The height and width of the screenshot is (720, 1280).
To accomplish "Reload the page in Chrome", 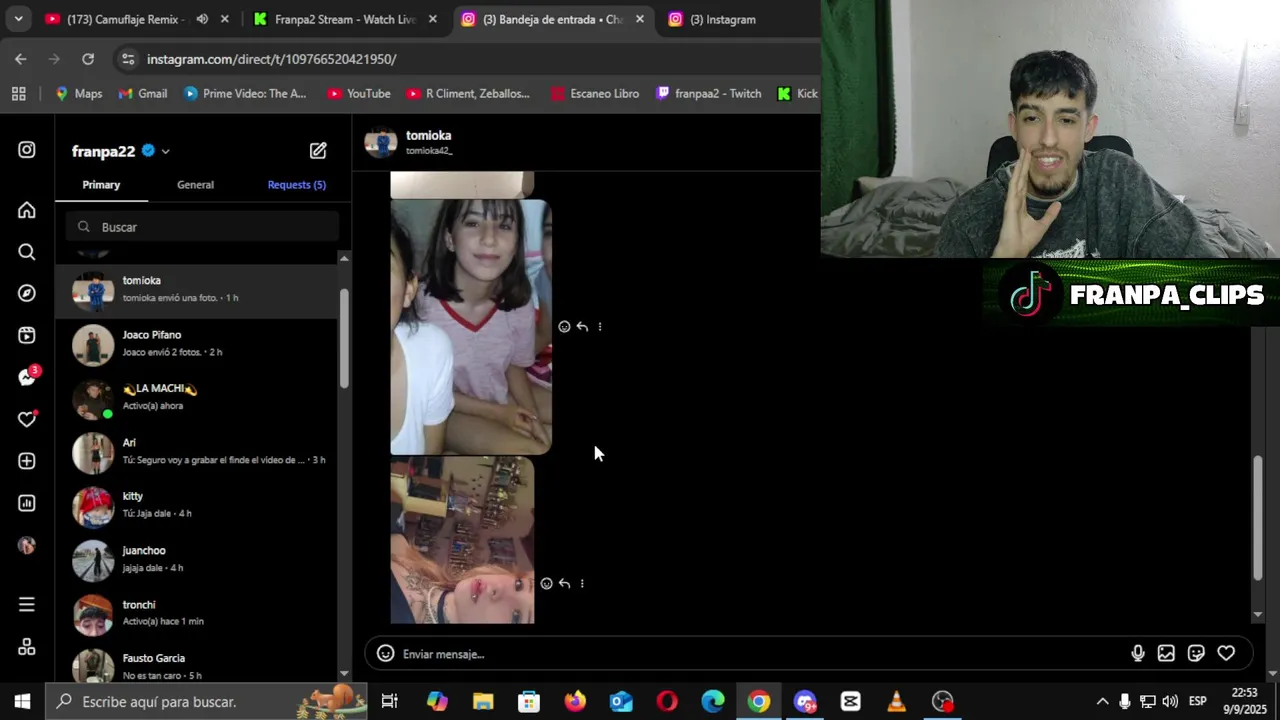I will pos(88,59).
